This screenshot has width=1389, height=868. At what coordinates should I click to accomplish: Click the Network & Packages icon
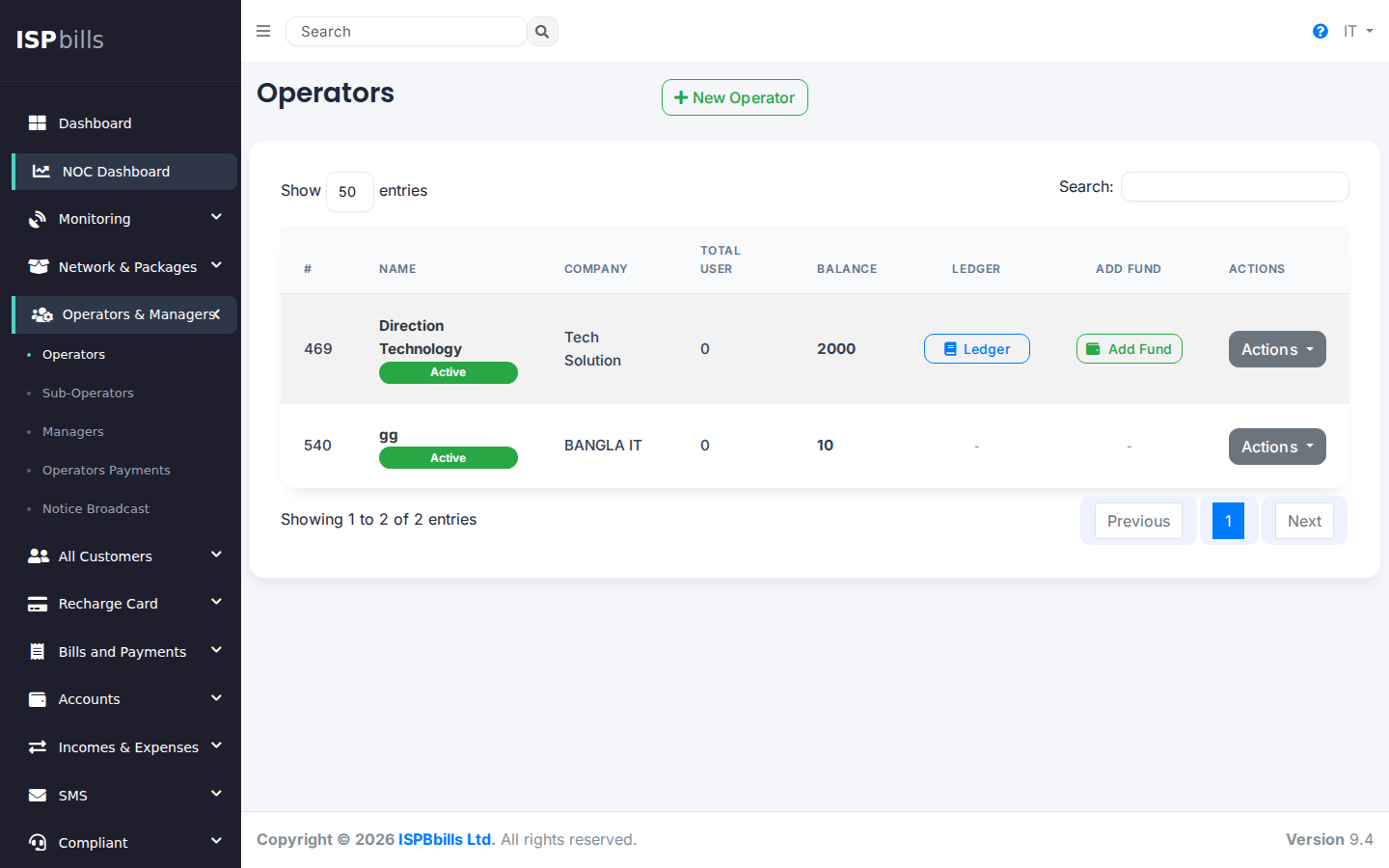pyautogui.click(x=39, y=266)
